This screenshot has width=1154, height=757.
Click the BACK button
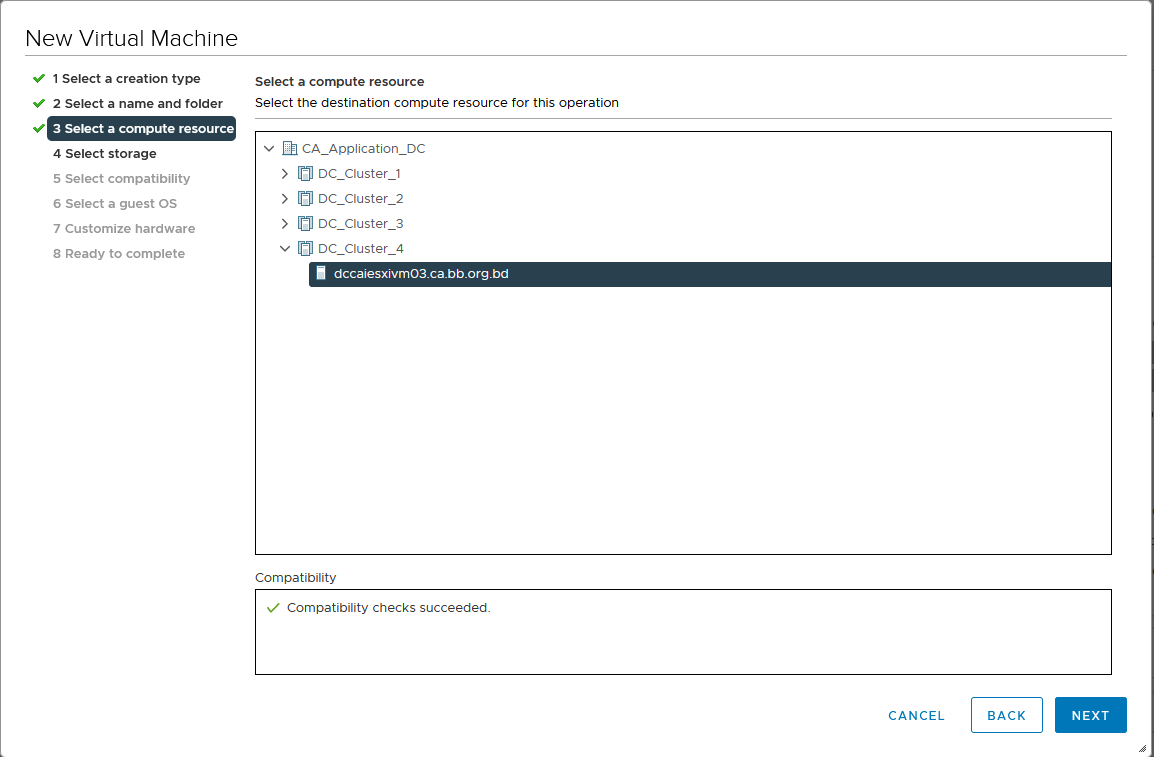point(1007,715)
